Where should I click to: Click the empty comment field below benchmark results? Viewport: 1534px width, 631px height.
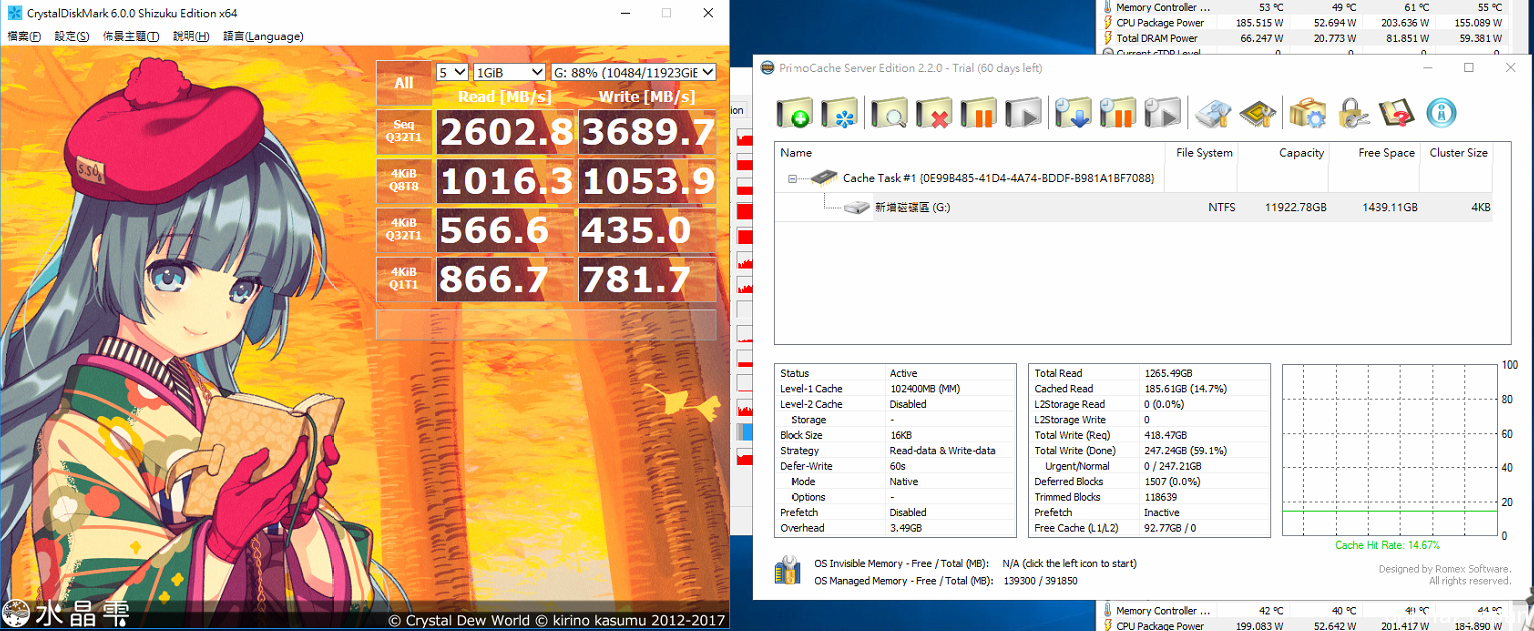pyautogui.click(x=546, y=325)
